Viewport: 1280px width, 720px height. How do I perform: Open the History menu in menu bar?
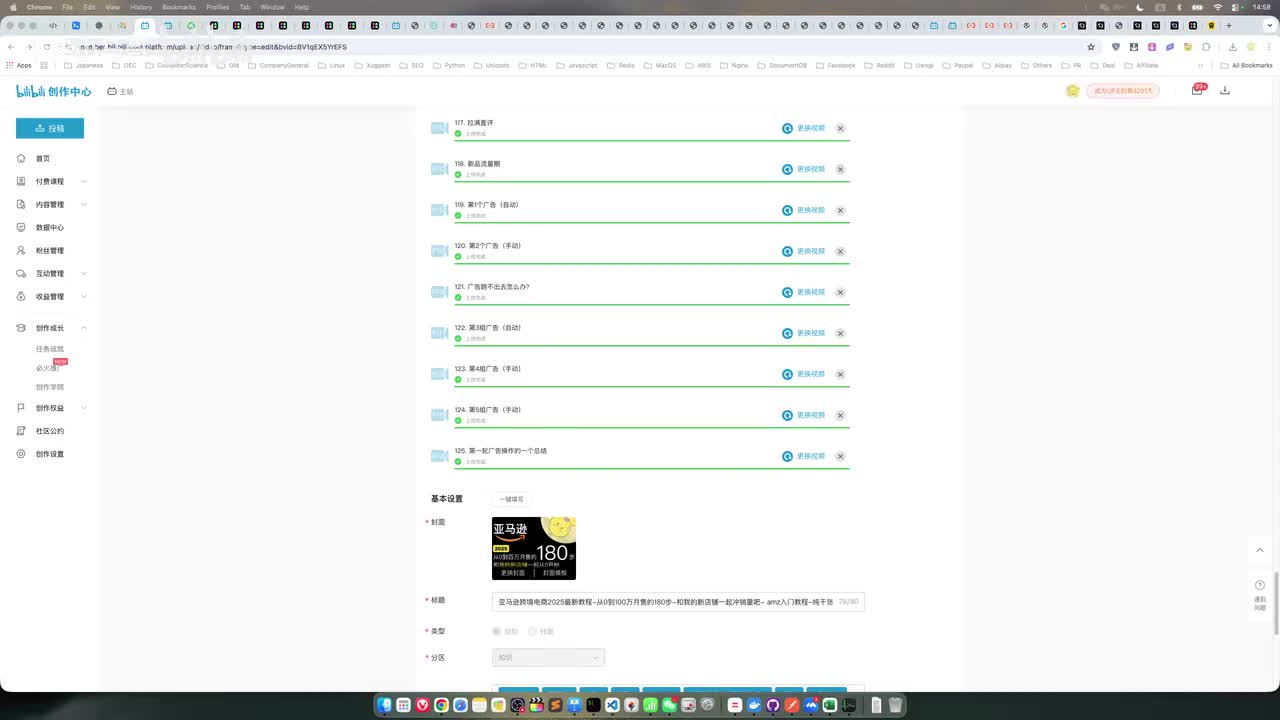(x=141, y=7)
